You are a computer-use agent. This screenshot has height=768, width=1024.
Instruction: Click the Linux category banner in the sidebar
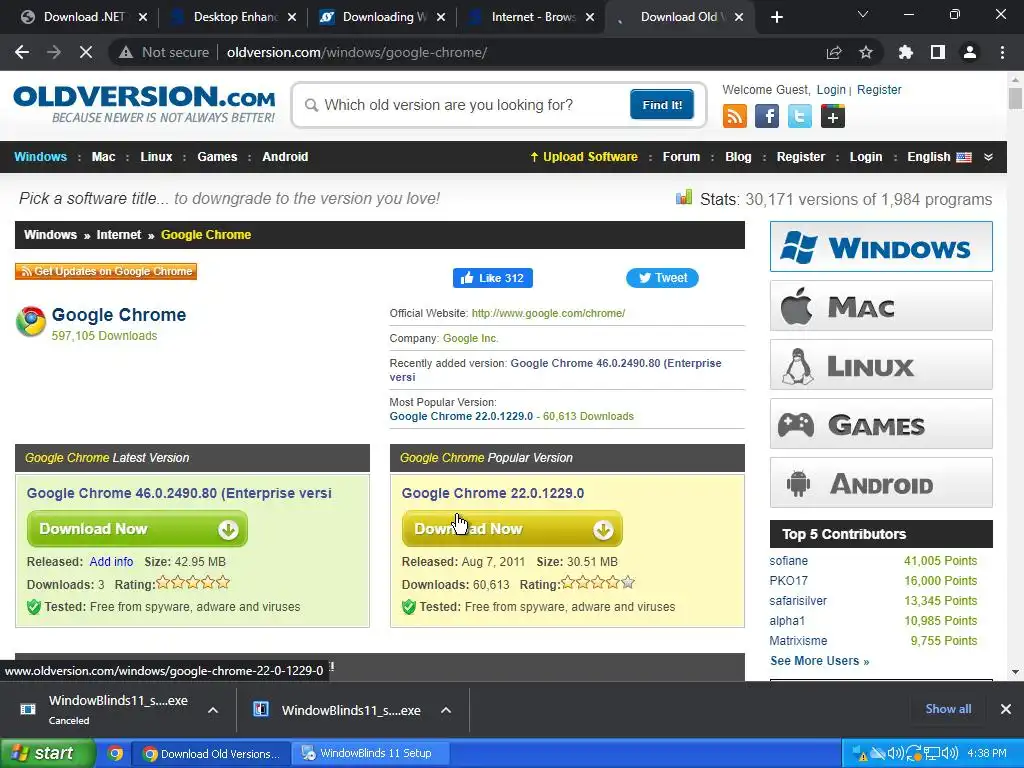[881, 364]
